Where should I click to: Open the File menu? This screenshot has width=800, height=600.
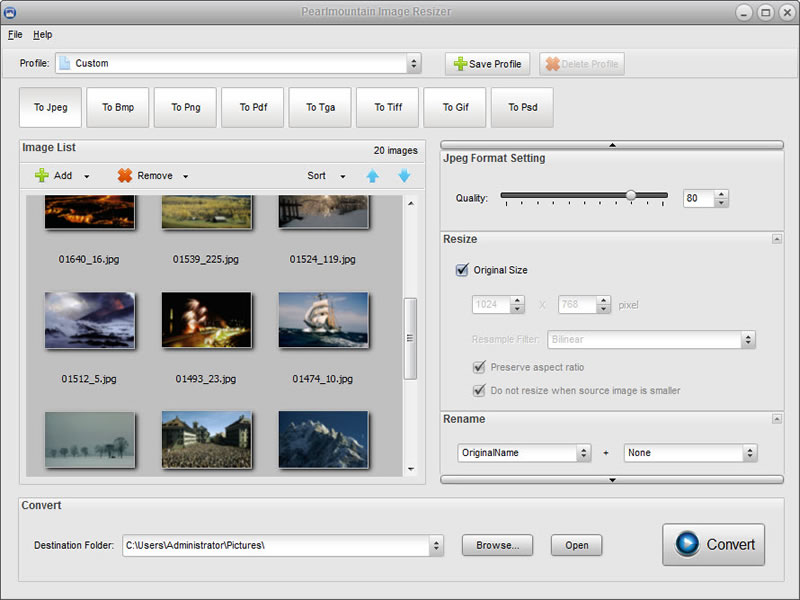click(15, 35)
